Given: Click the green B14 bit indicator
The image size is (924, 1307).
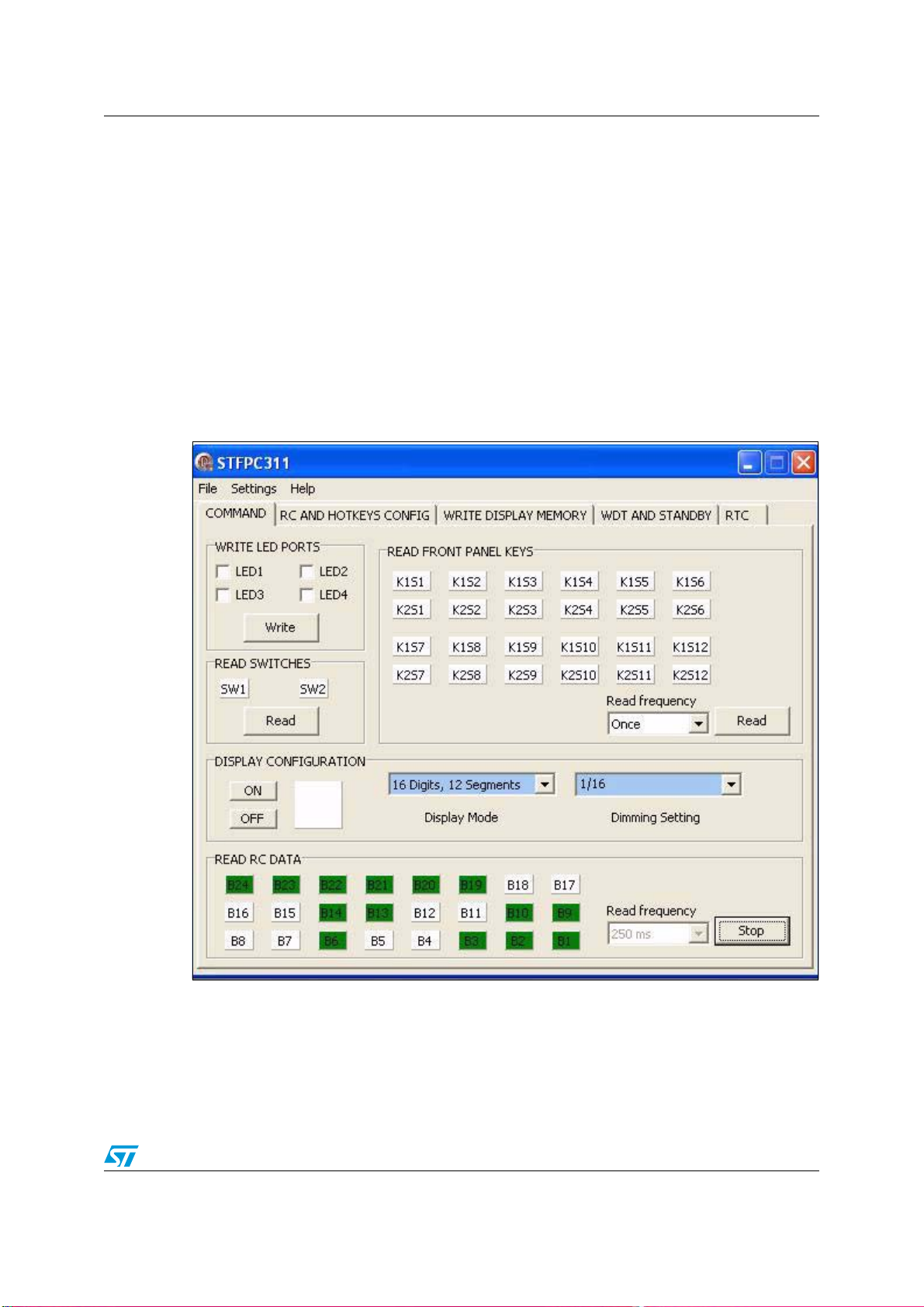Looking at the screenshot, I should pos(332,913).
